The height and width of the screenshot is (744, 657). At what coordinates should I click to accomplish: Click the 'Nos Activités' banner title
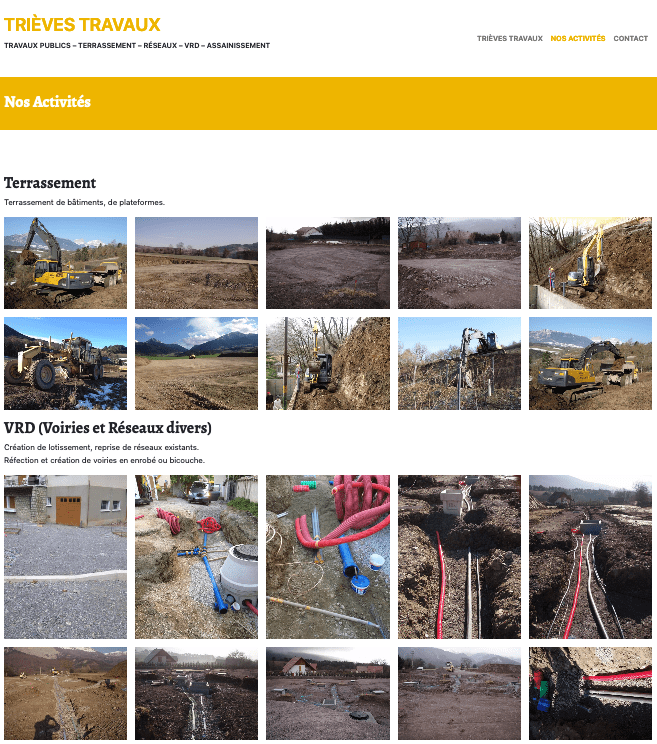coord(47,102)
